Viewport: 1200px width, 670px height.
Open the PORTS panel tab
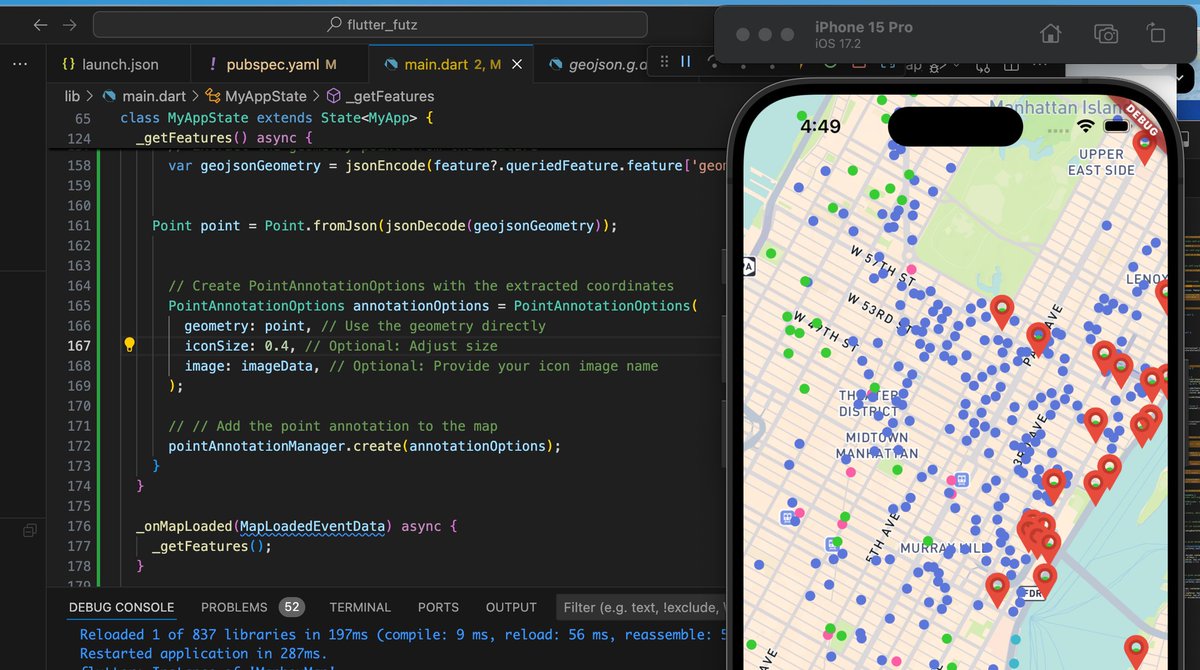click(x=438, y=607)
